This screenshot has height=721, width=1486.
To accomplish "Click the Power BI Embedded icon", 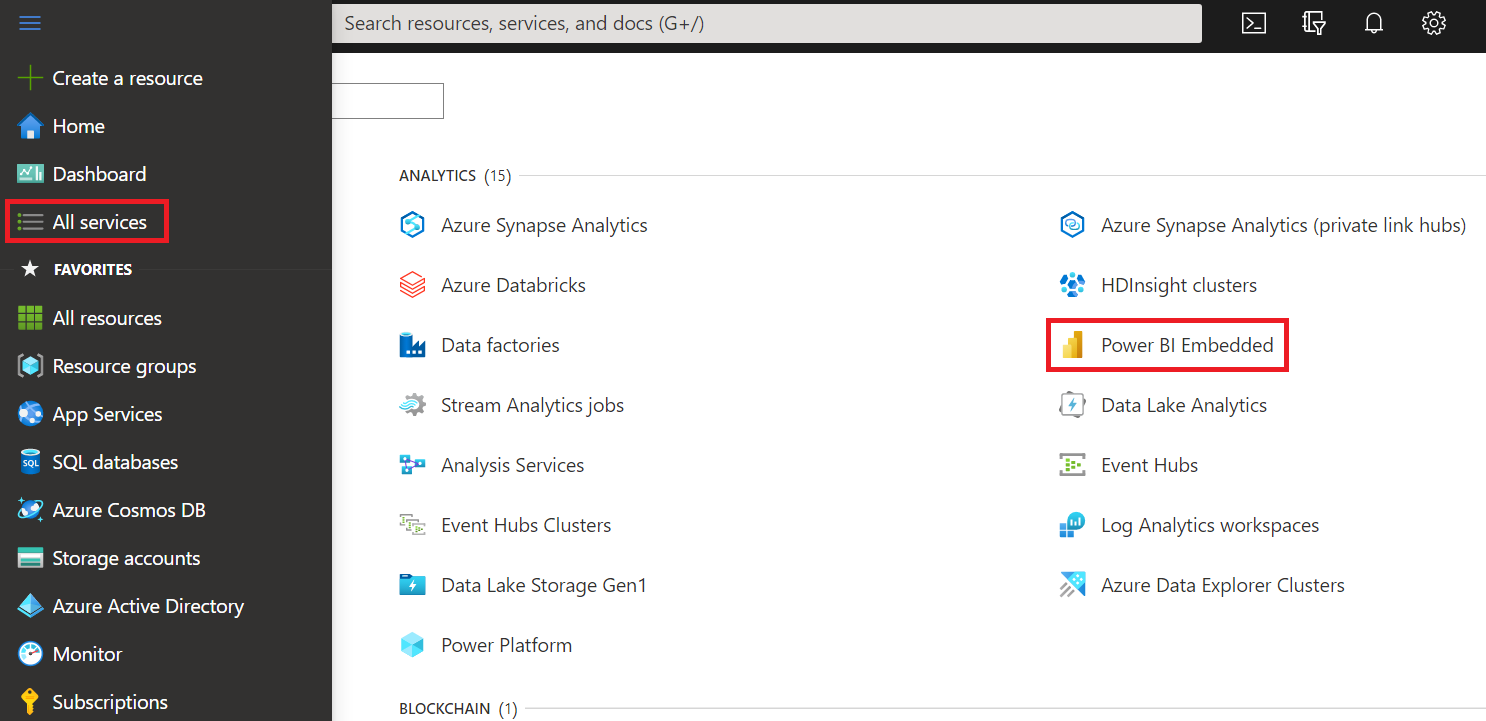I will (1072, 344).
